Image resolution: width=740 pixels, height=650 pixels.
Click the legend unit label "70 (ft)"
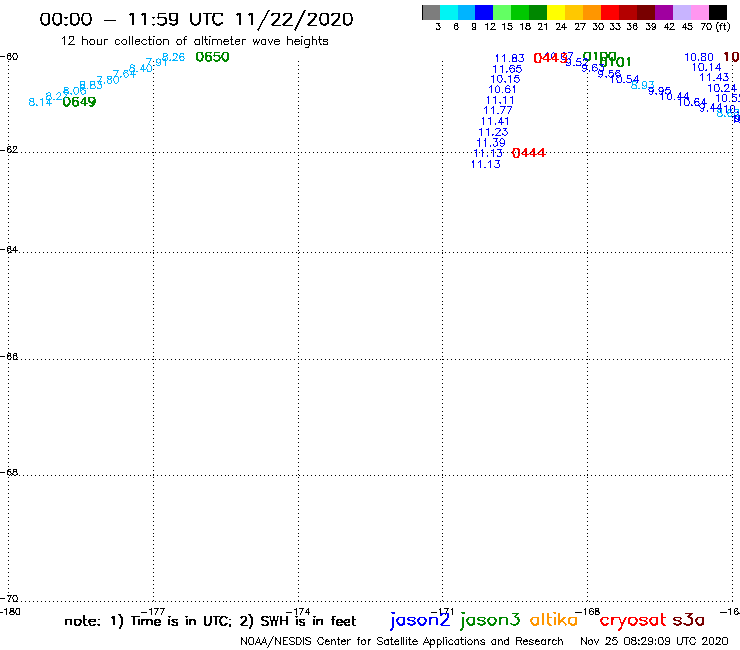point(715,27)
